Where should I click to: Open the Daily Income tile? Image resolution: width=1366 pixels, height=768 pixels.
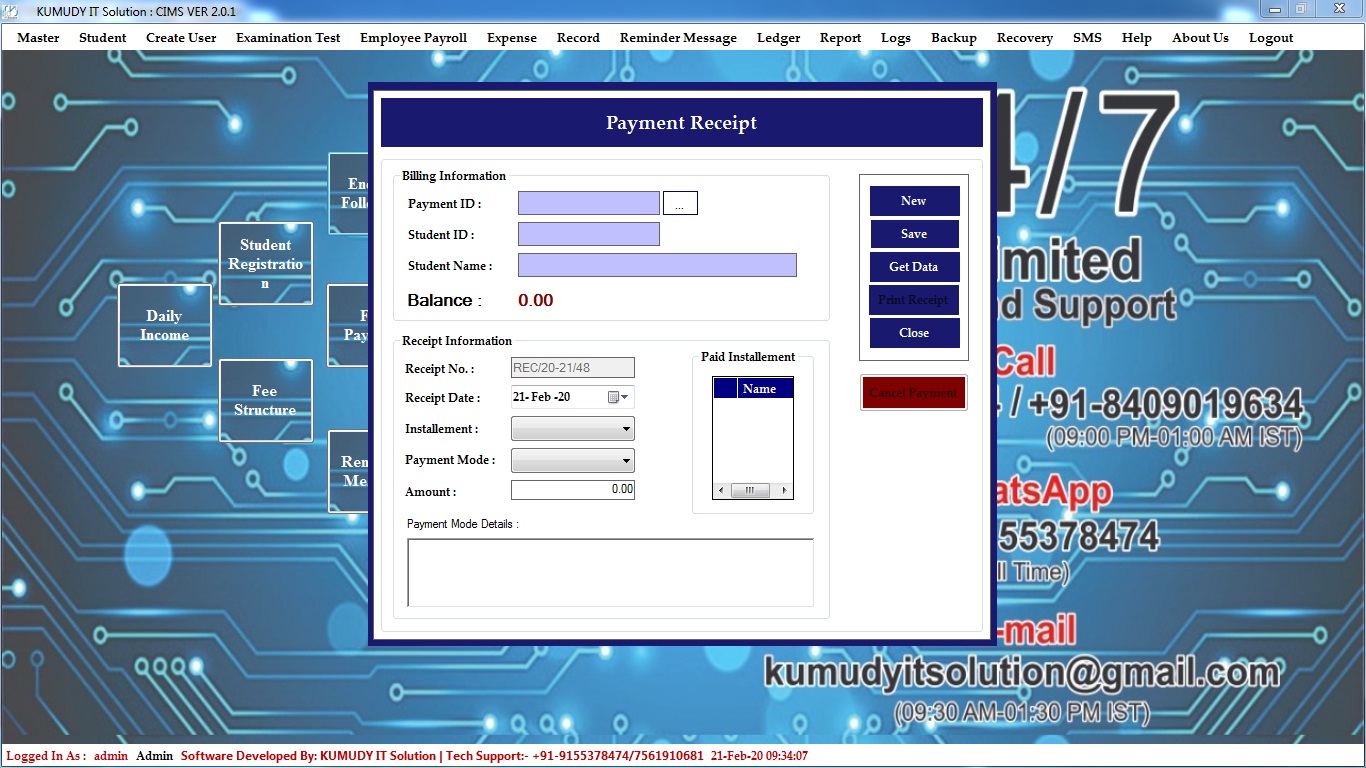tap(164, 325)
